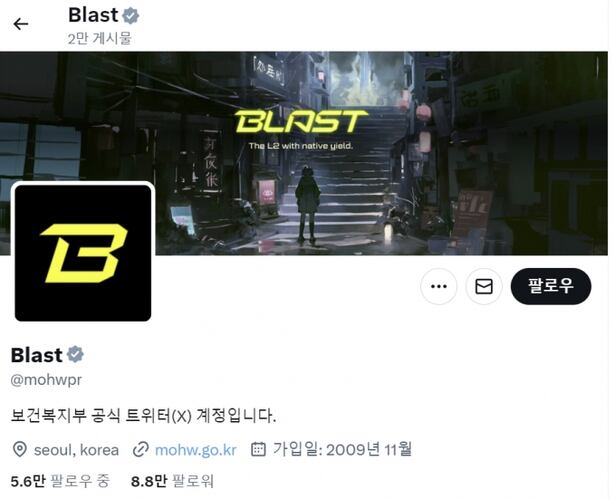Viewport: 616px width, 499px height.
Task: Open the three-dot more options menu
Action: (x=438, y=286)
